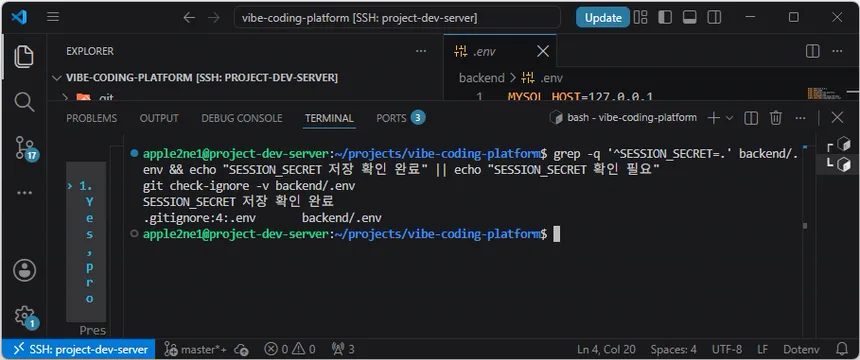The image size is (860, 360).
Task: Open Source Control view with 17 changes
Action: coord(25,148)
